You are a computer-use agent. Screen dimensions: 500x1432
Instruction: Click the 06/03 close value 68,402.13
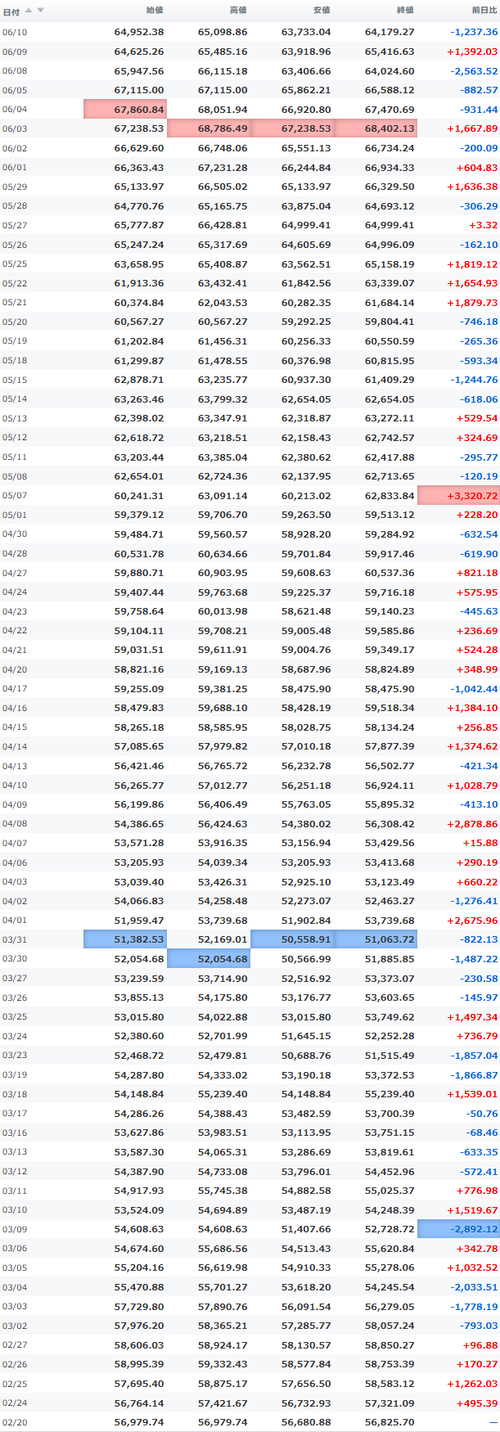(x=389, y=128)
